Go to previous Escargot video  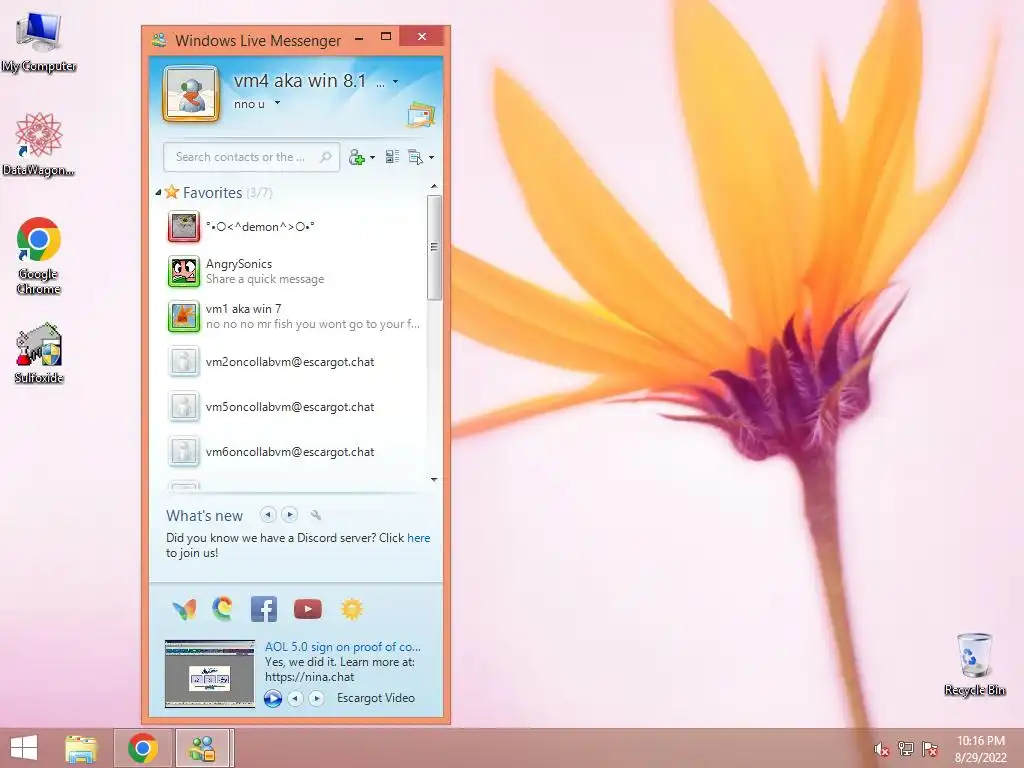295,698
